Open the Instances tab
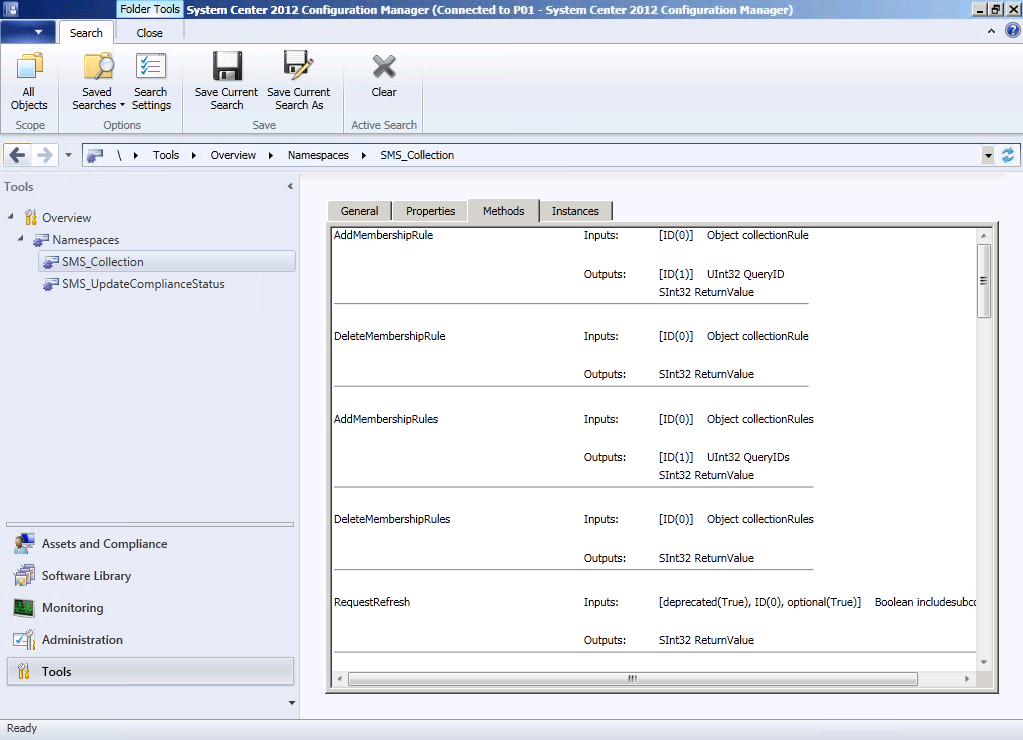Image resolution: width=1023 pixels, height=740 pixels. (x=575, y=211)
